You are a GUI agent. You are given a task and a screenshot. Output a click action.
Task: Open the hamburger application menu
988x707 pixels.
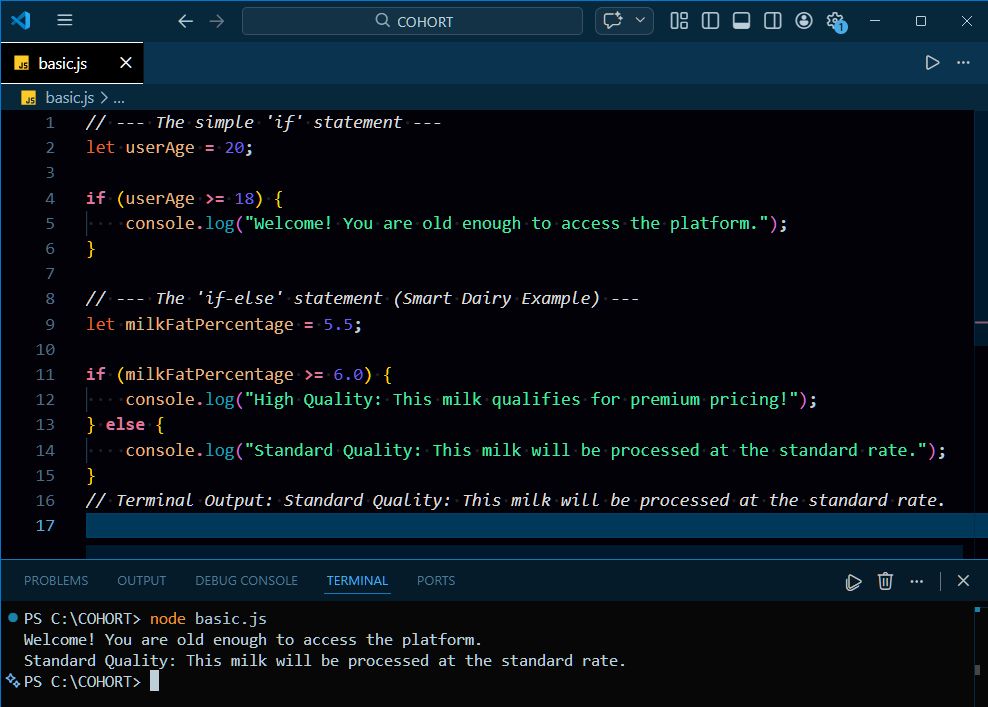point(64,21)
